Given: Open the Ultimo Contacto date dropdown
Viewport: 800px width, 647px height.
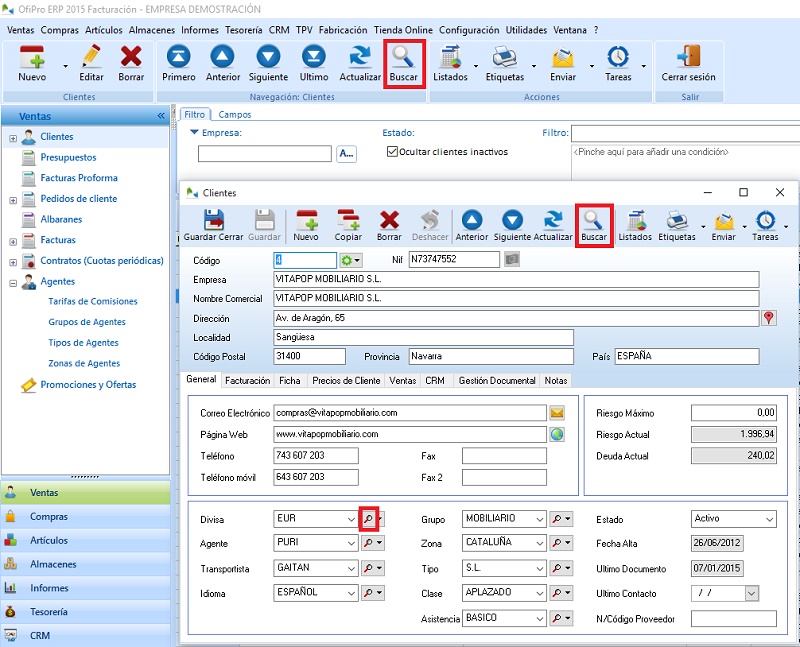Looking at the screenshot, I should tap(751, 594).
